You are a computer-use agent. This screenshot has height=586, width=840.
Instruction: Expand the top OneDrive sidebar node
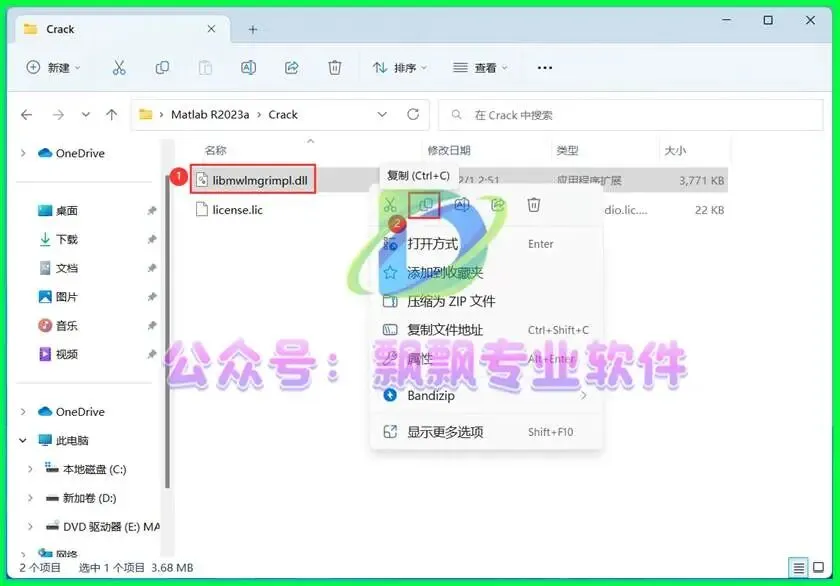click(23, 153)
